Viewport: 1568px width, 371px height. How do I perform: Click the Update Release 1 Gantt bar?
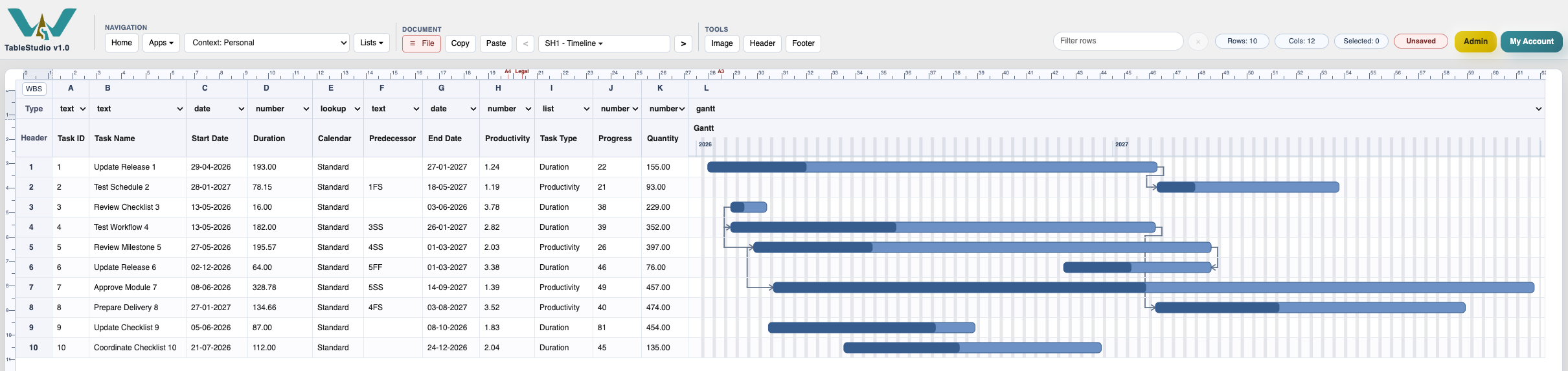pyautogui.click(x=932, y=167)
